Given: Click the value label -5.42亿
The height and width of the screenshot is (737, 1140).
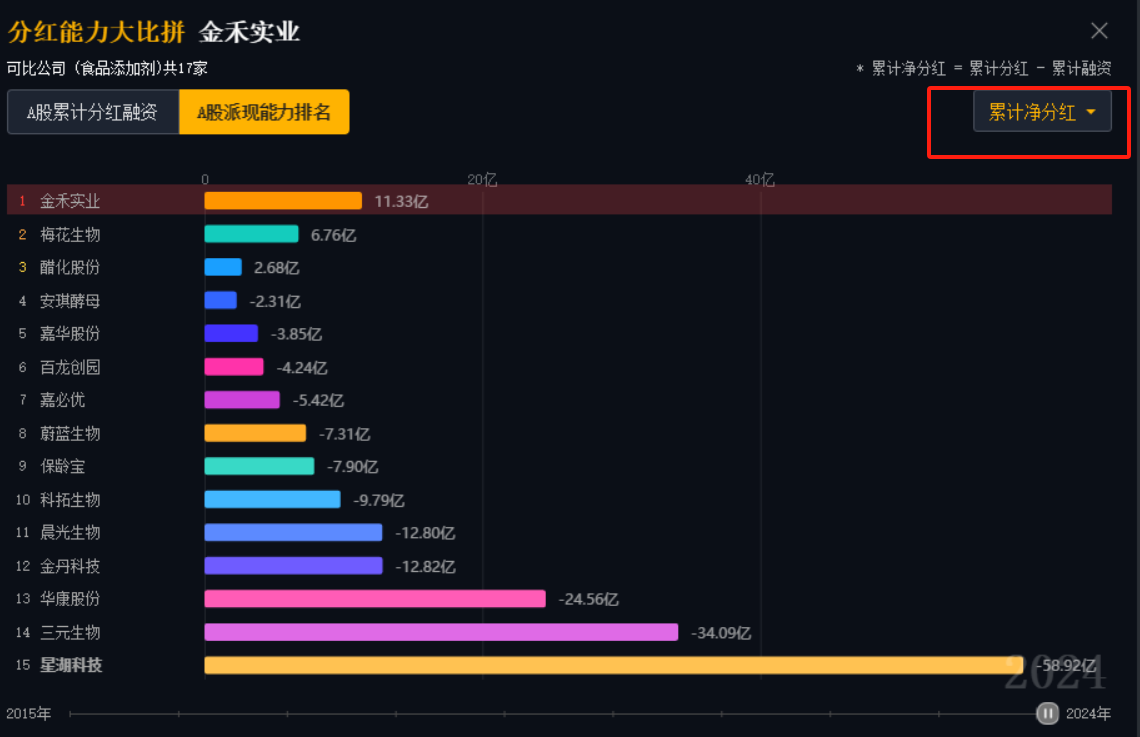Looking at the screenshot, I should [318, 400].
